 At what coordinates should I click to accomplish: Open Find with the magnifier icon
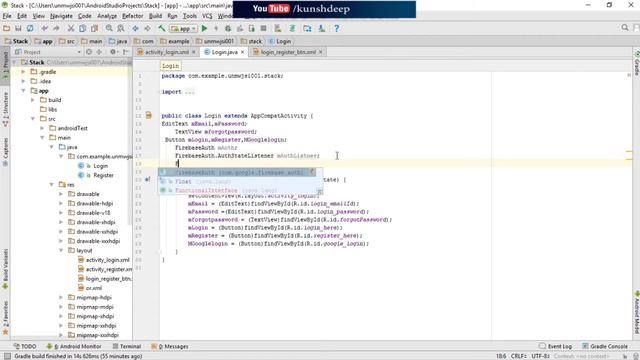pyautogui.click(x=109, y=29)
